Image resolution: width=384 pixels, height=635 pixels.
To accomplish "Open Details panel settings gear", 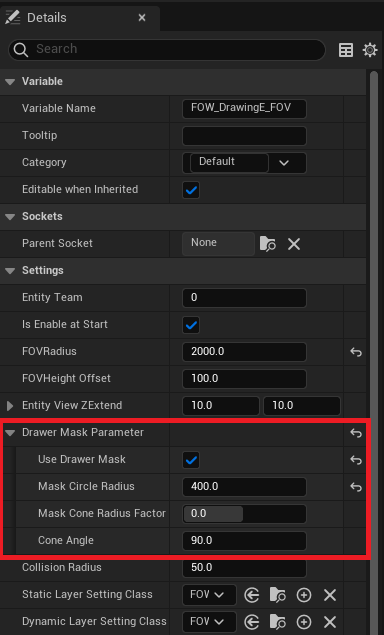I will 370,50.
